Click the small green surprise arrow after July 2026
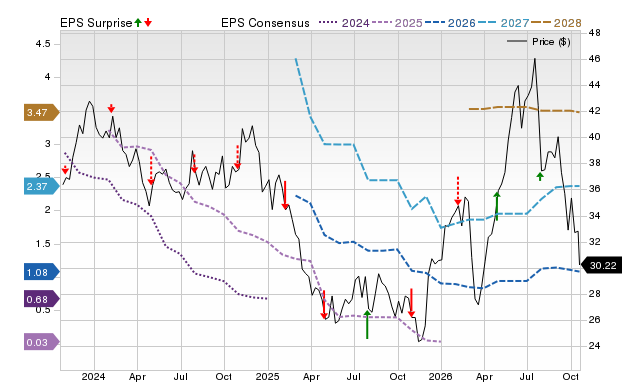 tap(540, 176)
